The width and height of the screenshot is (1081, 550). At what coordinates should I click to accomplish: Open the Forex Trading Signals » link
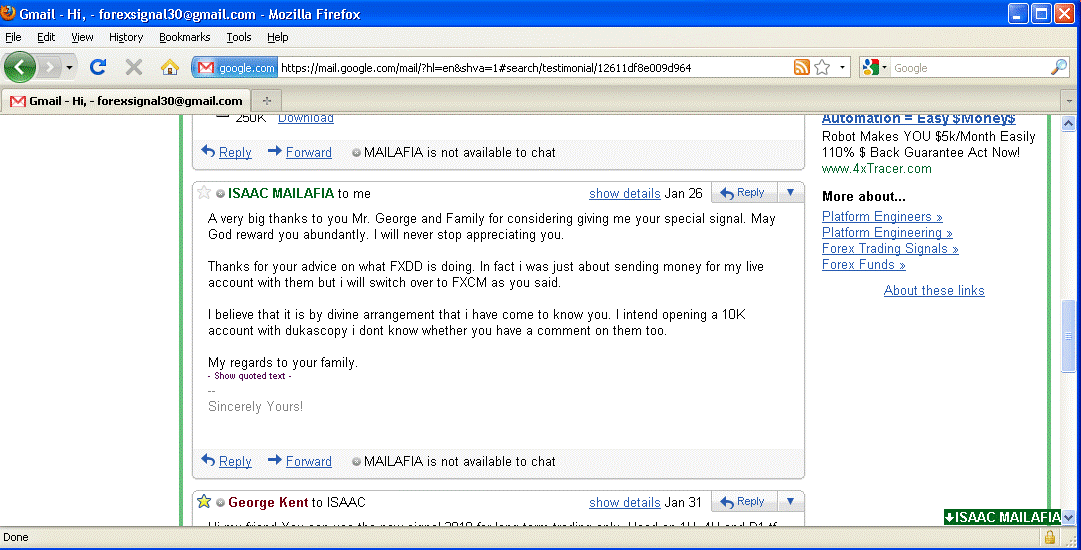coord(890,249)
